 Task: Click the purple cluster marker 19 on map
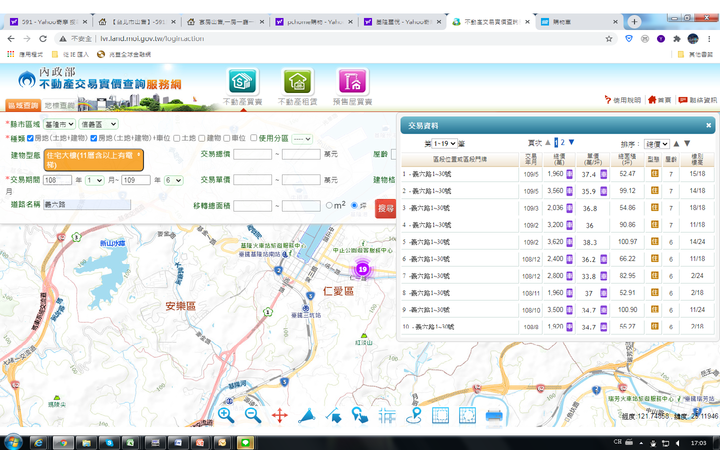[x=363, y=269]
